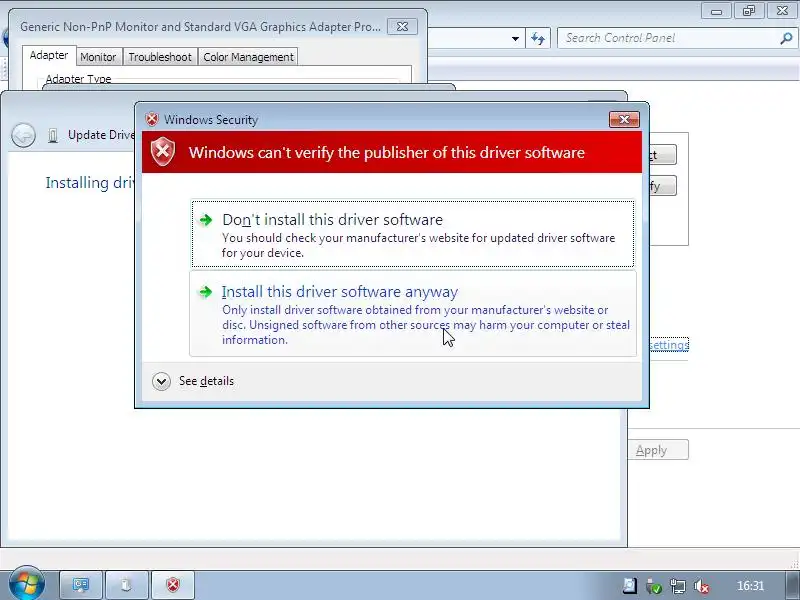800x600 pixels.
Task: Open the settings link behind the dialog
Action: tap(669, 345)
